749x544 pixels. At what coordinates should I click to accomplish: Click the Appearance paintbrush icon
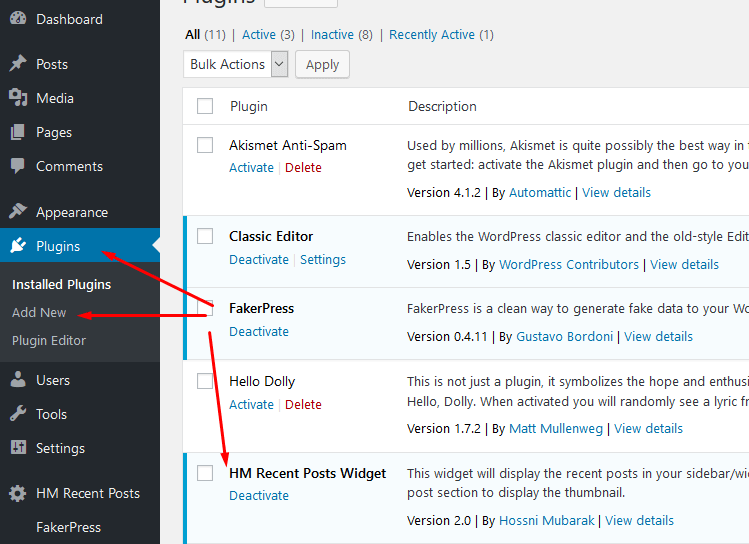[18, 211]
